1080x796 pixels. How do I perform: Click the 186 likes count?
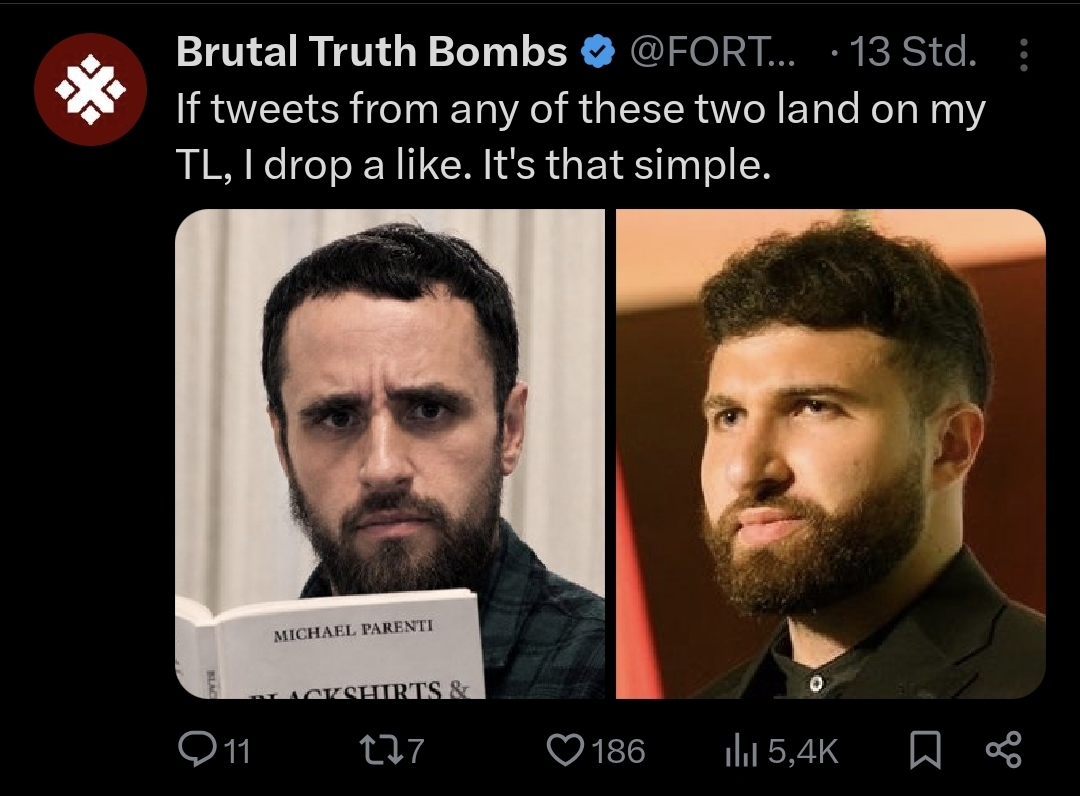click(619, 751)
